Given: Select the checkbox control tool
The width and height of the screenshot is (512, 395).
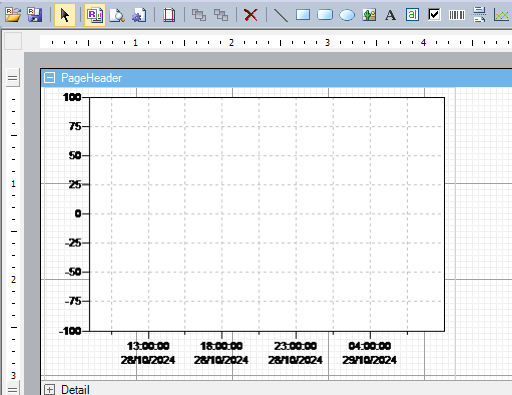Looking at the screenshot, I should click(434, 15).
